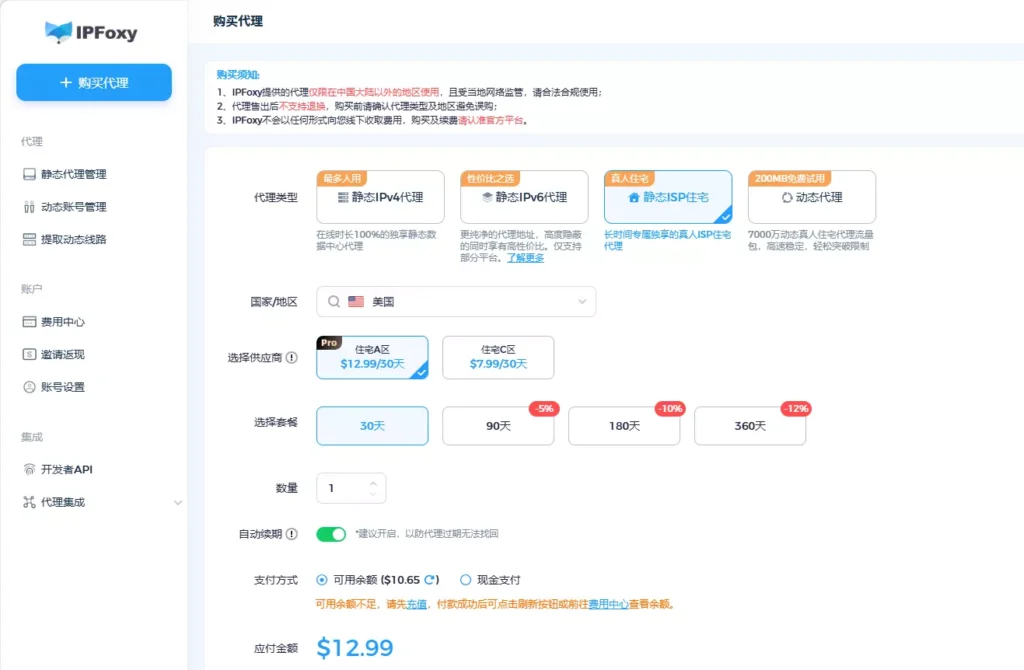The width and height of the screenshot is (1024, 670).
Task: Select 现金支付 payment radio button
Action: (466, 580)
